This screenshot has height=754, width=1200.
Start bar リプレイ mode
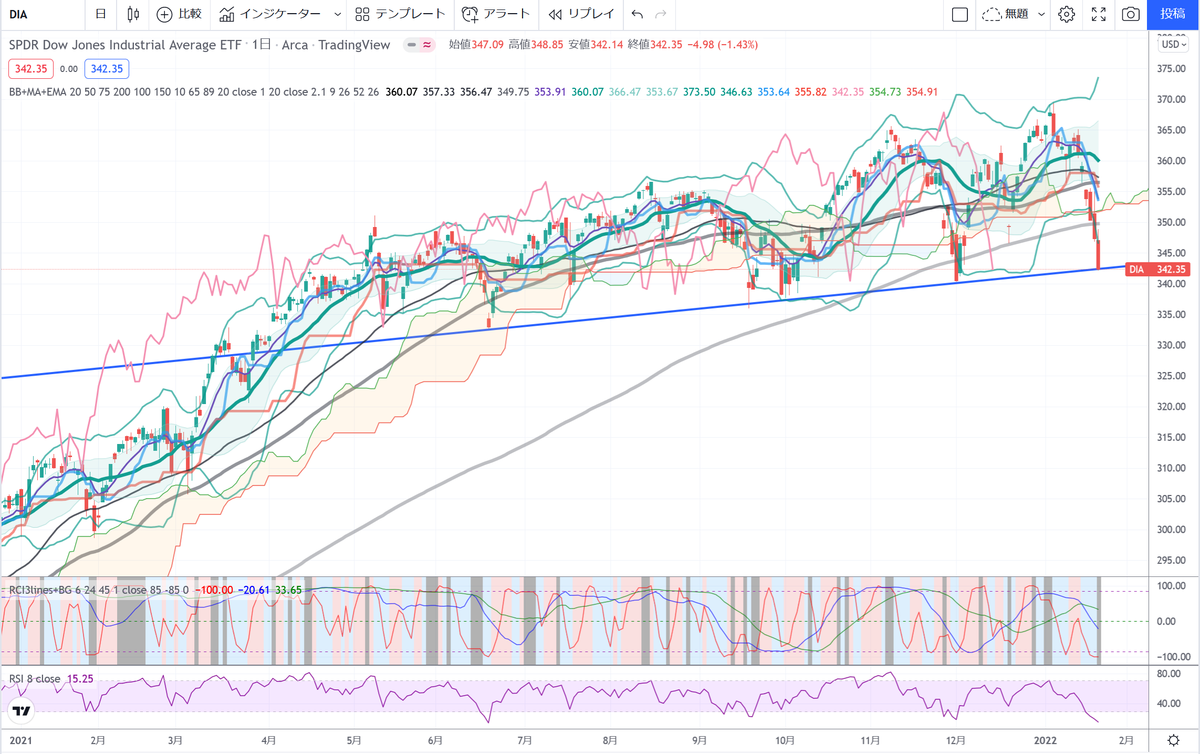(581, 14)
